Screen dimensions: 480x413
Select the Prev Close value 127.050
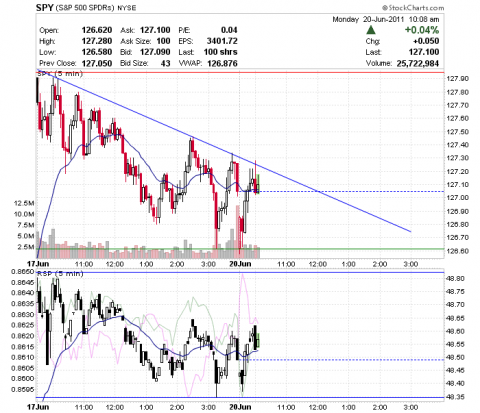[97, 63]
